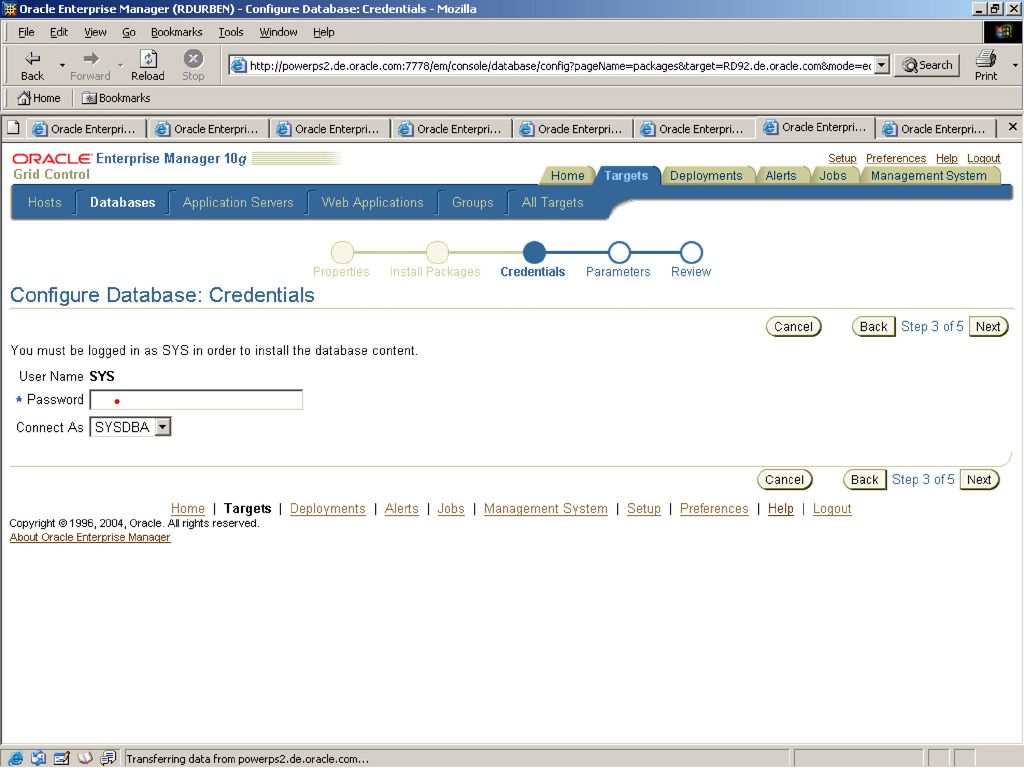The height and width of the screenshot is (768, 1024).
Task: Open the Go menu
Action: coord(129,32)
